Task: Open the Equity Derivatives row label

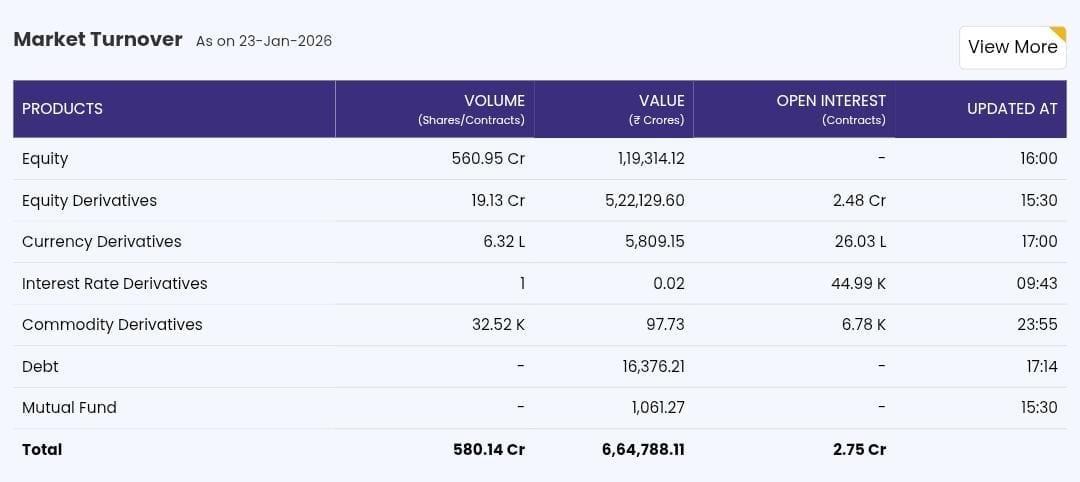Action: [x=89, y=200]
